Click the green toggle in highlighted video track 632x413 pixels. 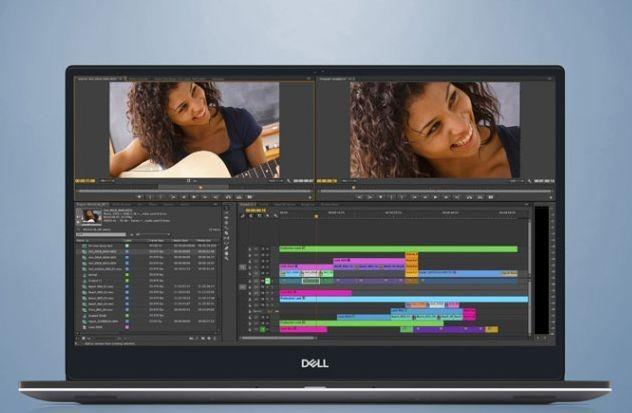[x=267, y=281]
